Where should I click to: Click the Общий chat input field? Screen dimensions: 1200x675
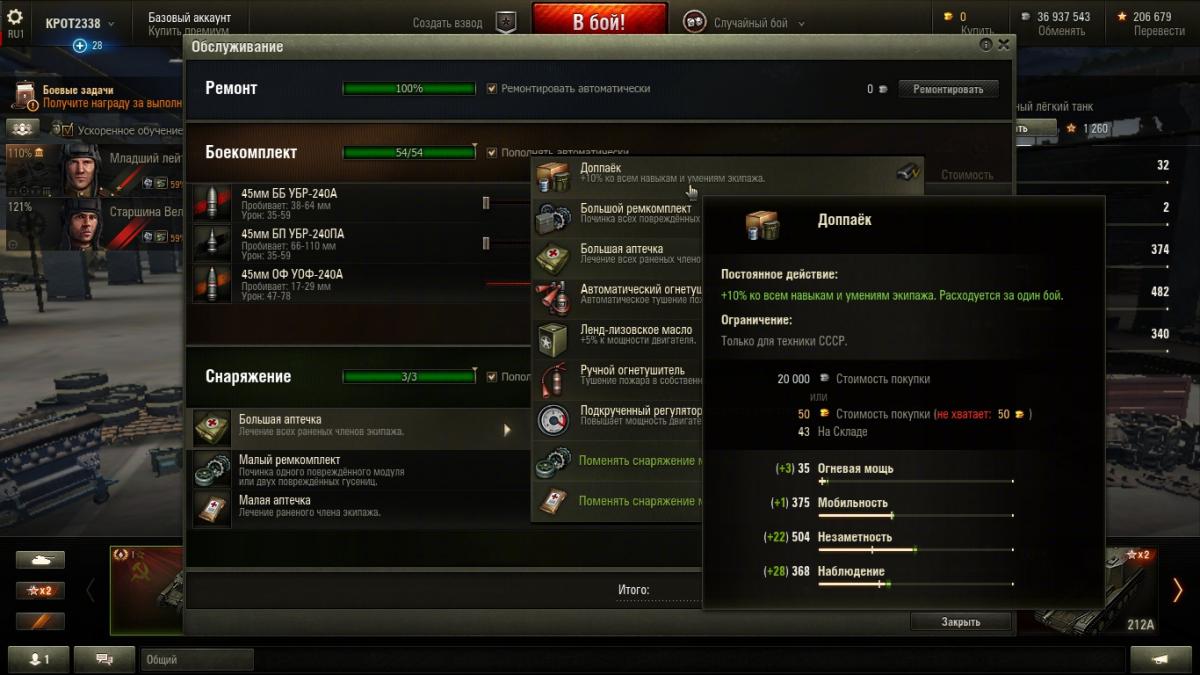[x=198, y=659]
